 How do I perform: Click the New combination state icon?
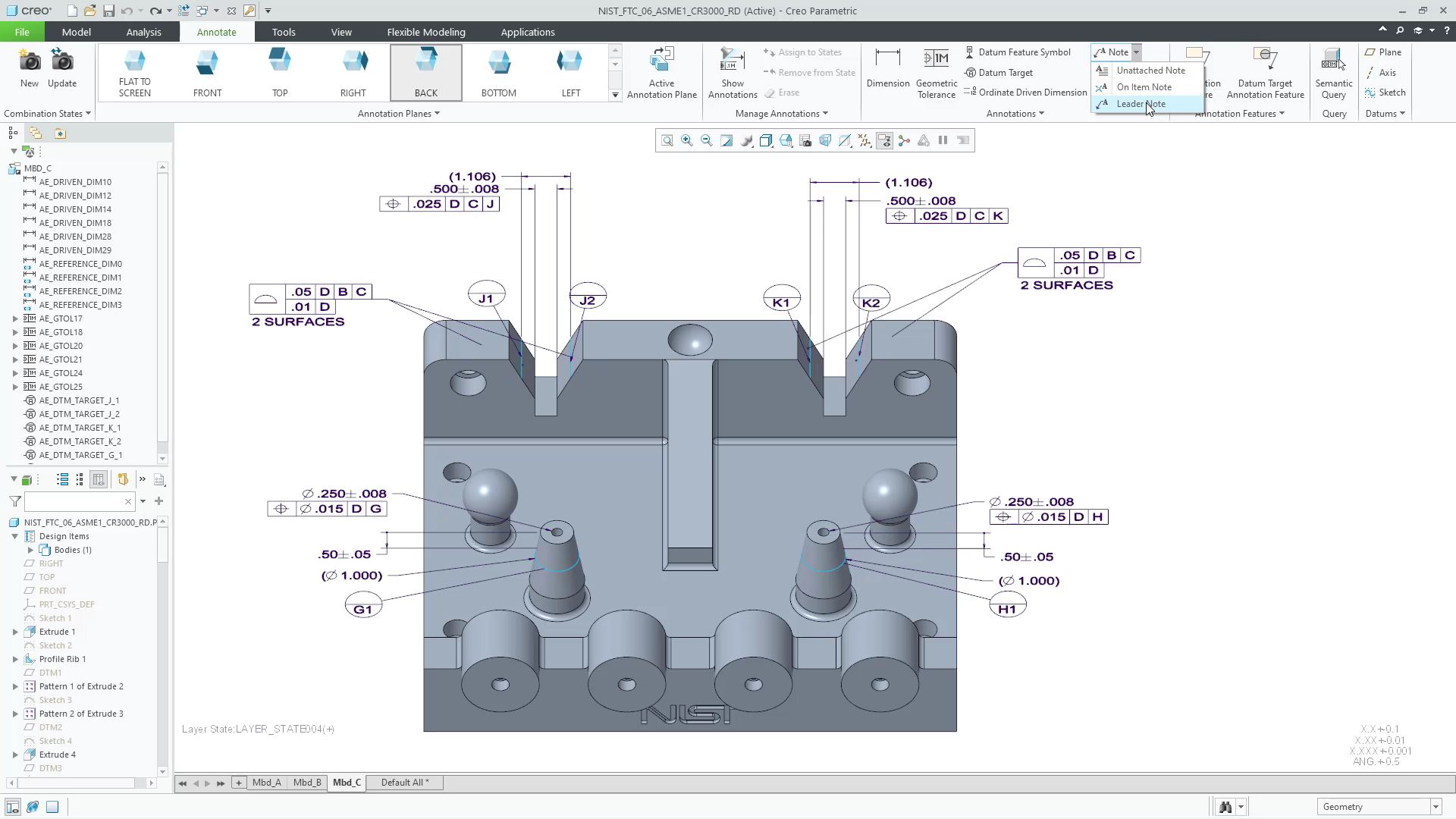(30, 68)
